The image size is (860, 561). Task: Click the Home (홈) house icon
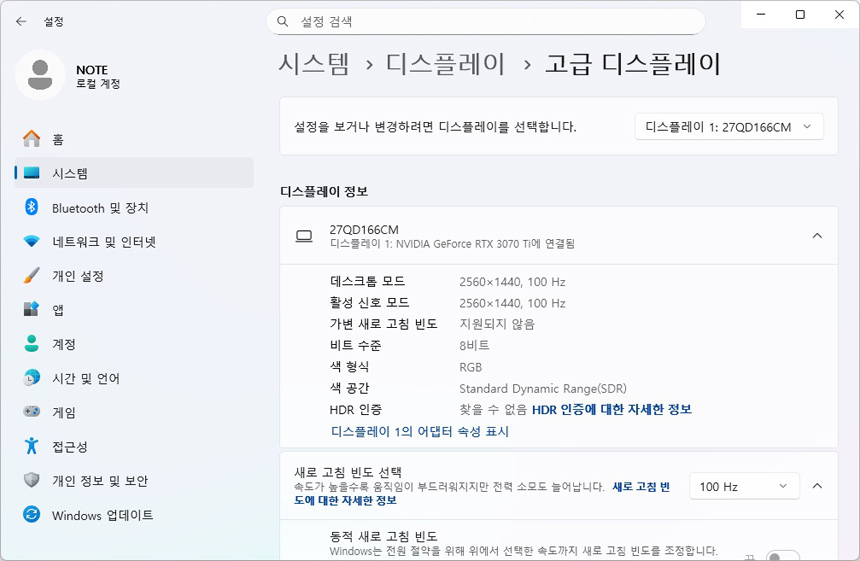pyautogui.click(x=32, y=139)
